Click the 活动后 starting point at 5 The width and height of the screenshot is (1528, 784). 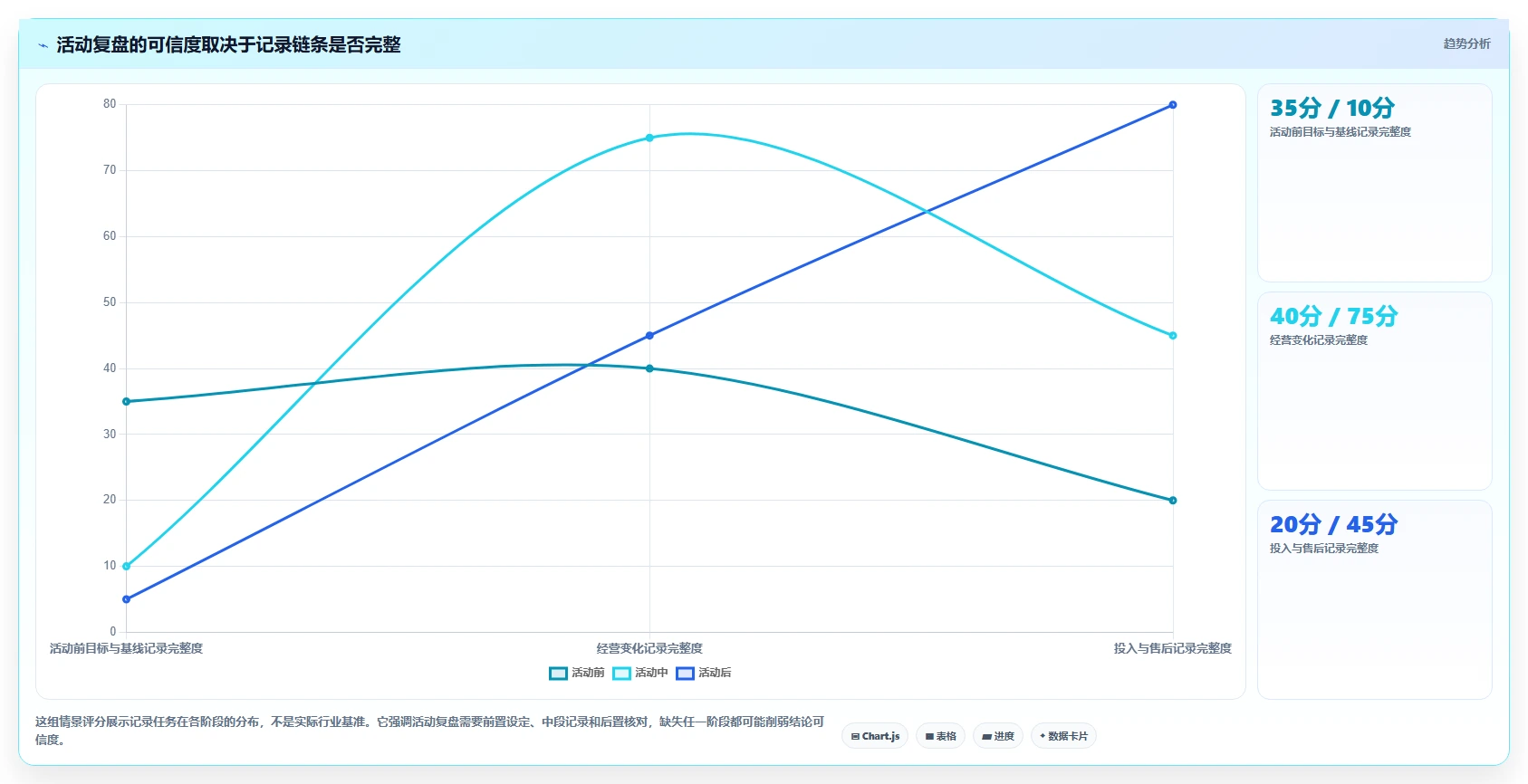coord(126,599)
